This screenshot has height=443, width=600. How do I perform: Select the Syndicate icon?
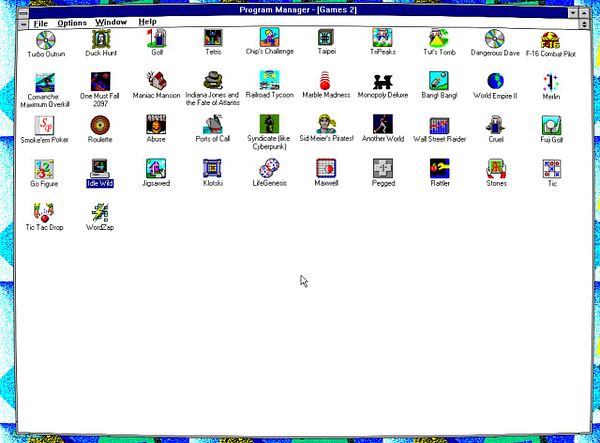(x=269, y=124)
